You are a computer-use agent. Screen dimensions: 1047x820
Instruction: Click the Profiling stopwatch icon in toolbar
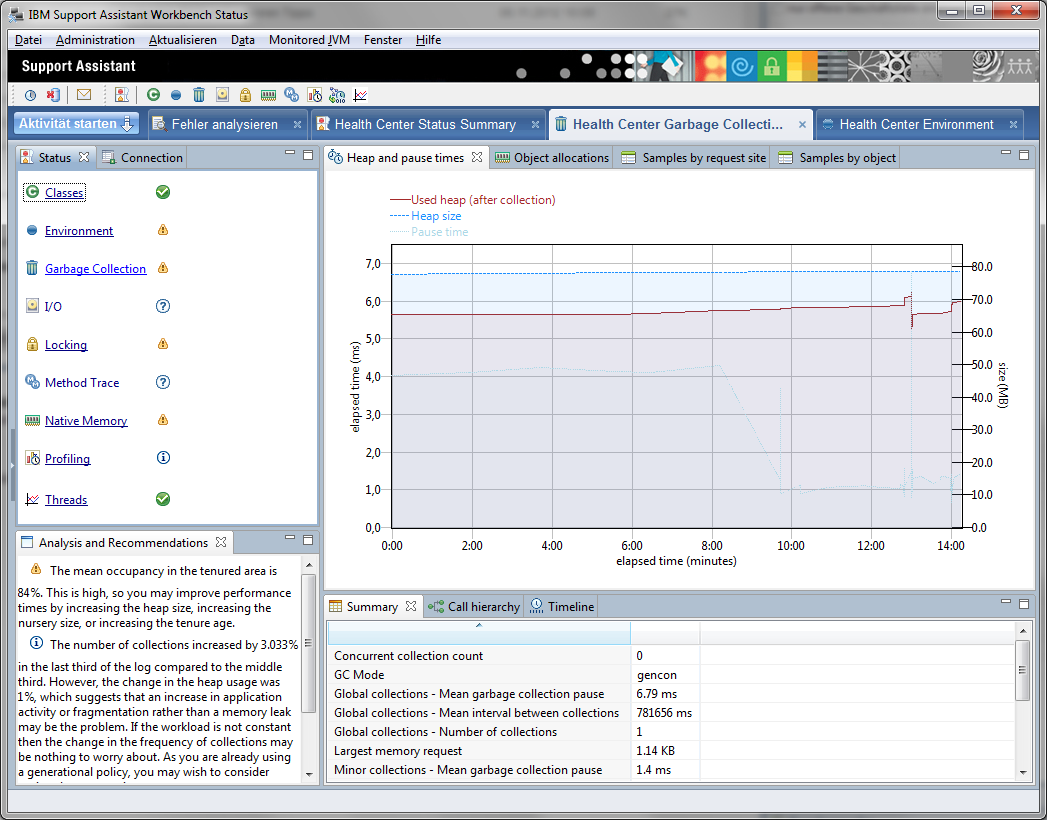(x=314, y=95)
